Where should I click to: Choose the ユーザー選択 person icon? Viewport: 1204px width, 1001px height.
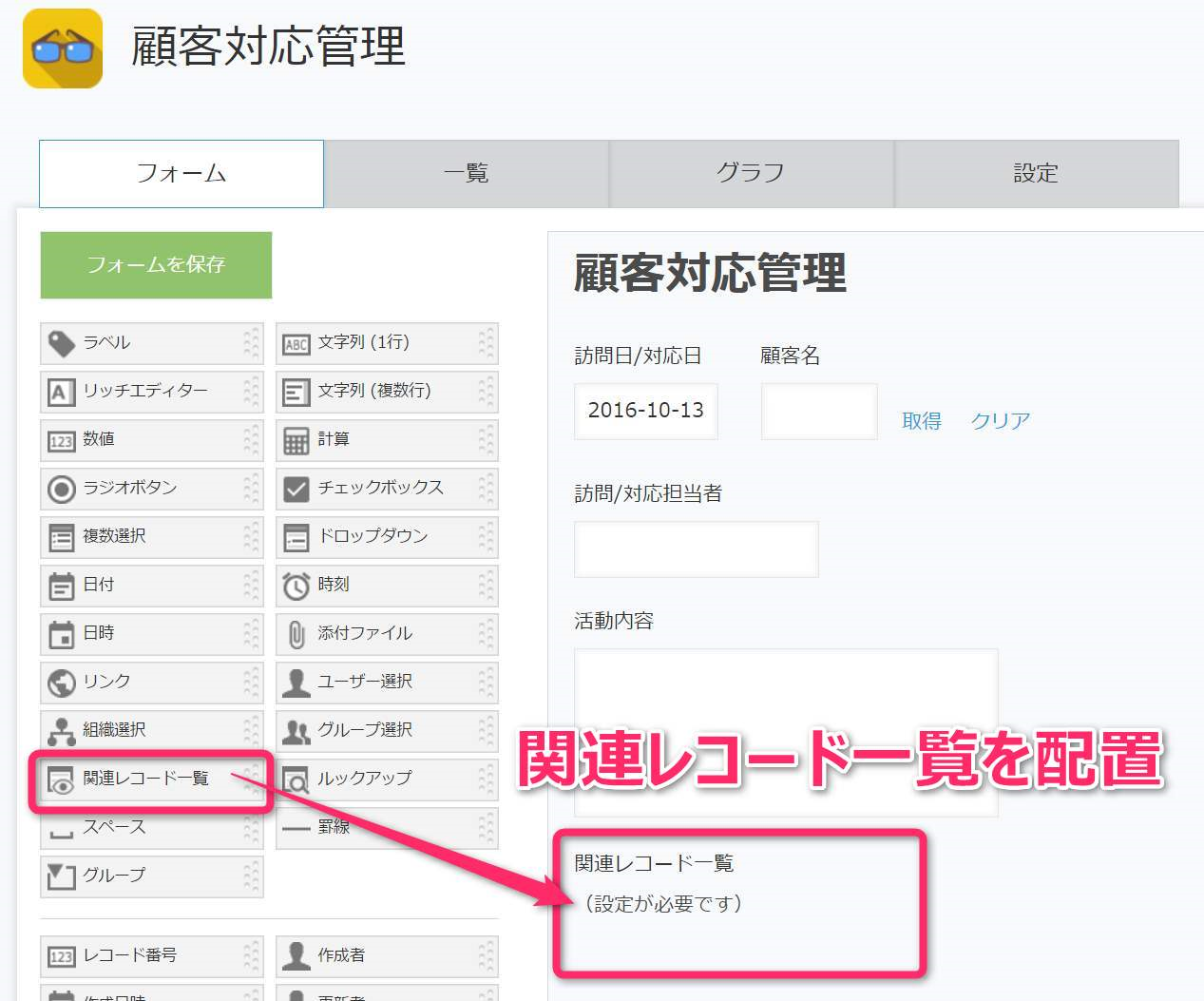[296, 683]
